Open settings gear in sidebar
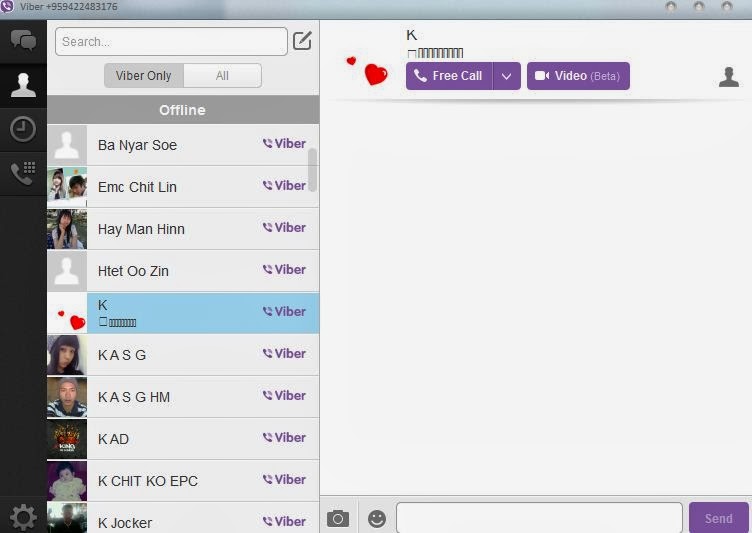 click(23, 517)
